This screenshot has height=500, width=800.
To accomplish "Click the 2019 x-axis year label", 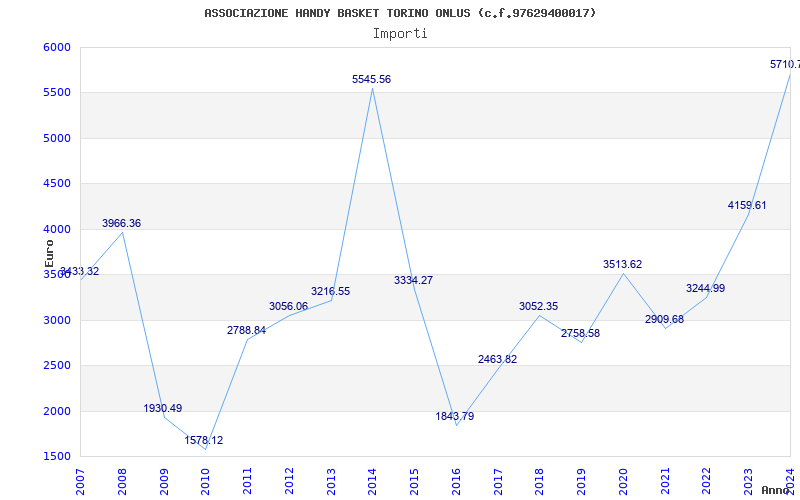I will click(x=582, y=482).
